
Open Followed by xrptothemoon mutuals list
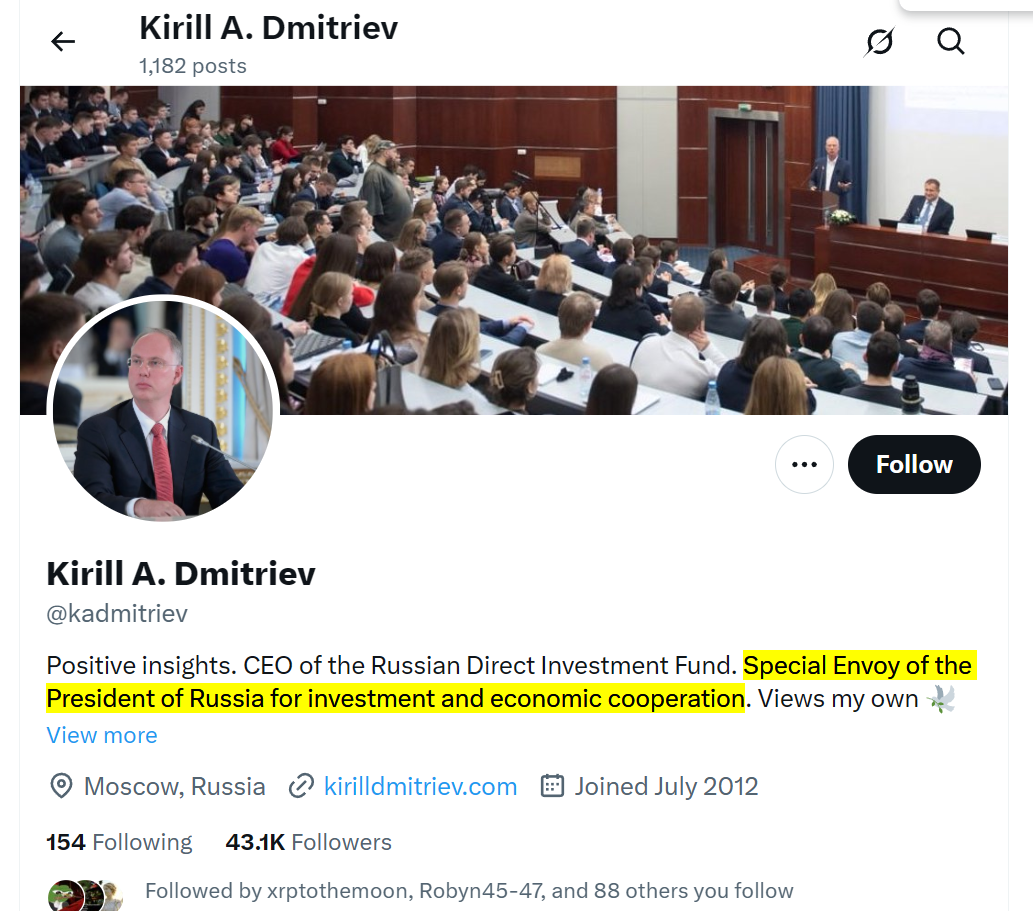point(469,891)
